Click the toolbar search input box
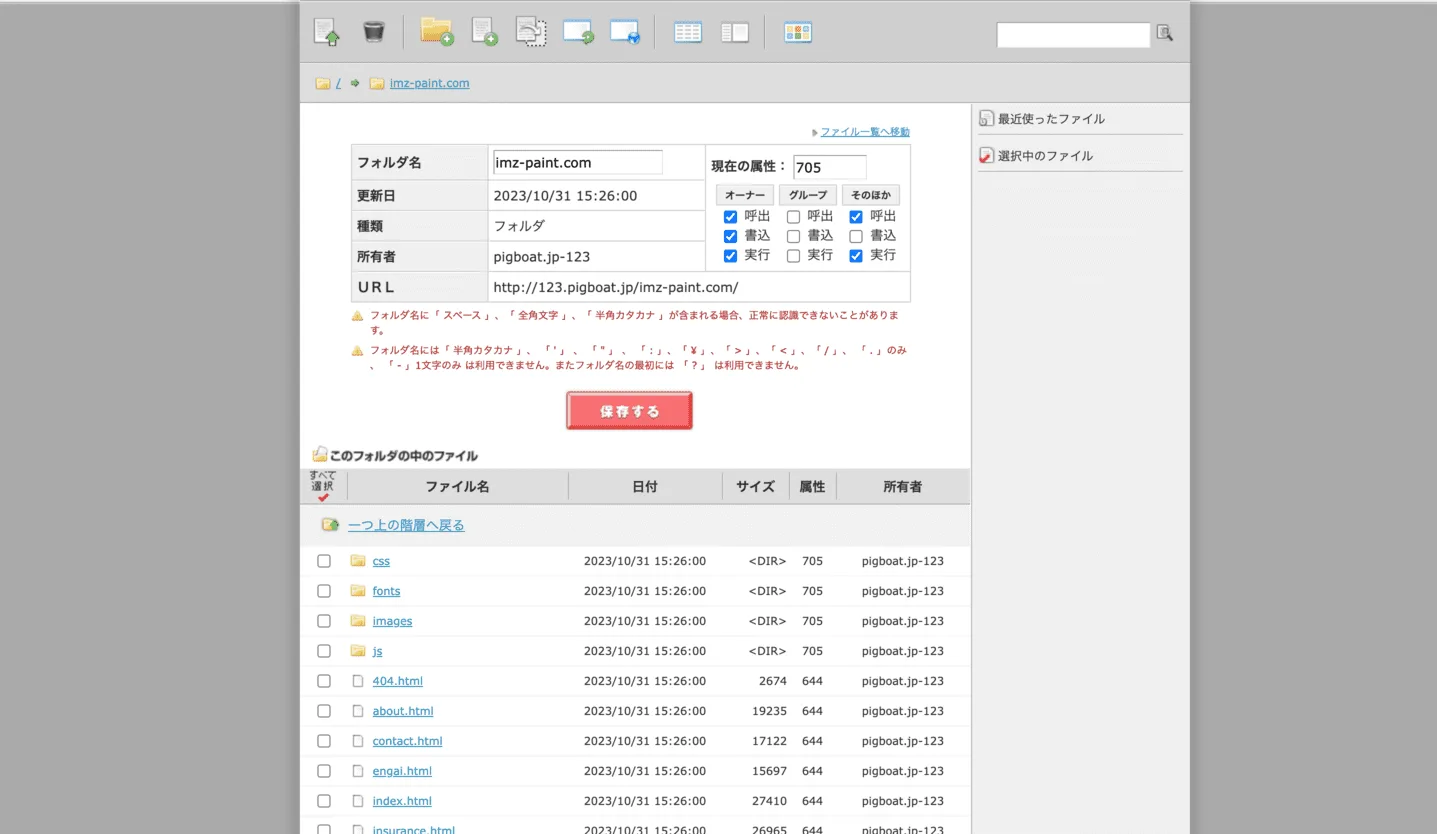The width and height of the screenshot is (1437, 834). 1073,34
